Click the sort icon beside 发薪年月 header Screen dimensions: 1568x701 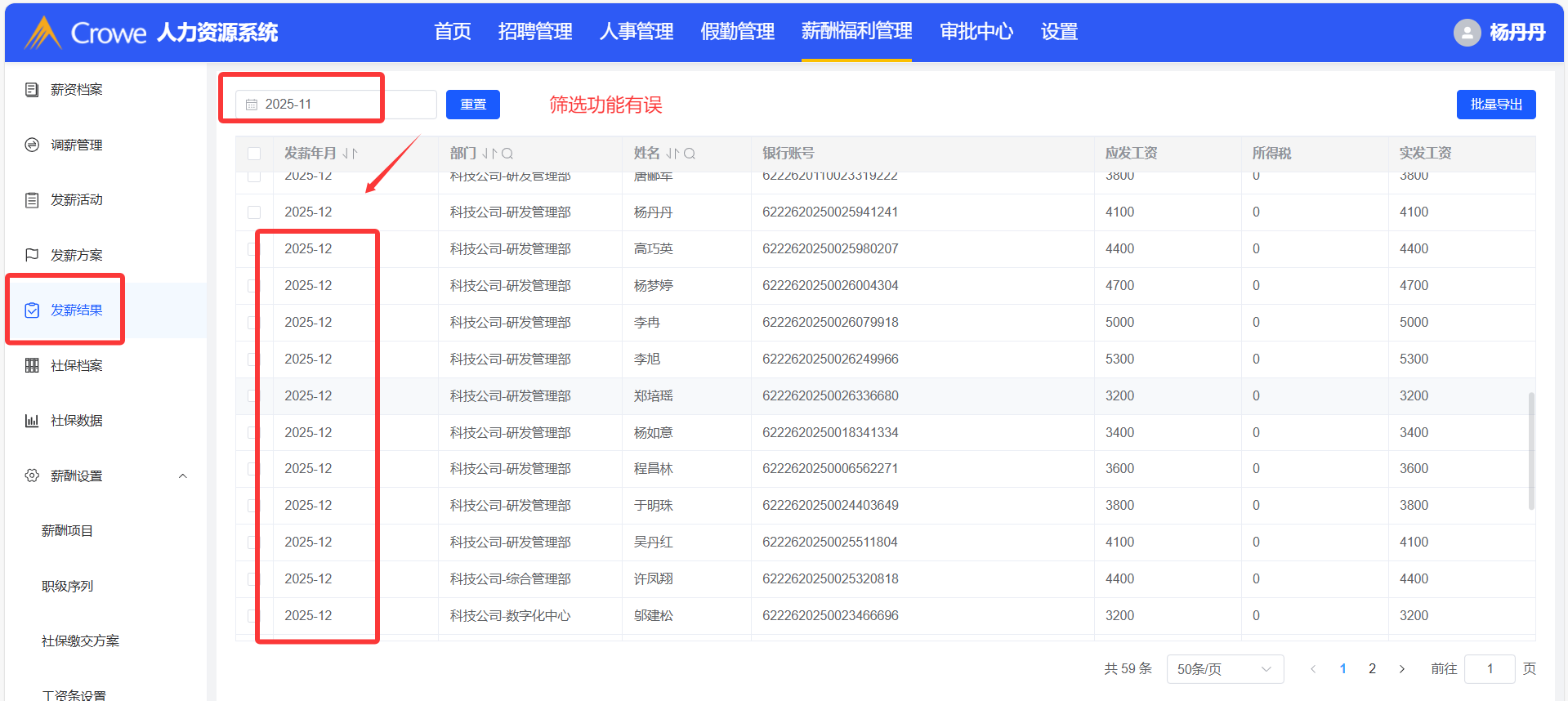[x=350, y=154]
